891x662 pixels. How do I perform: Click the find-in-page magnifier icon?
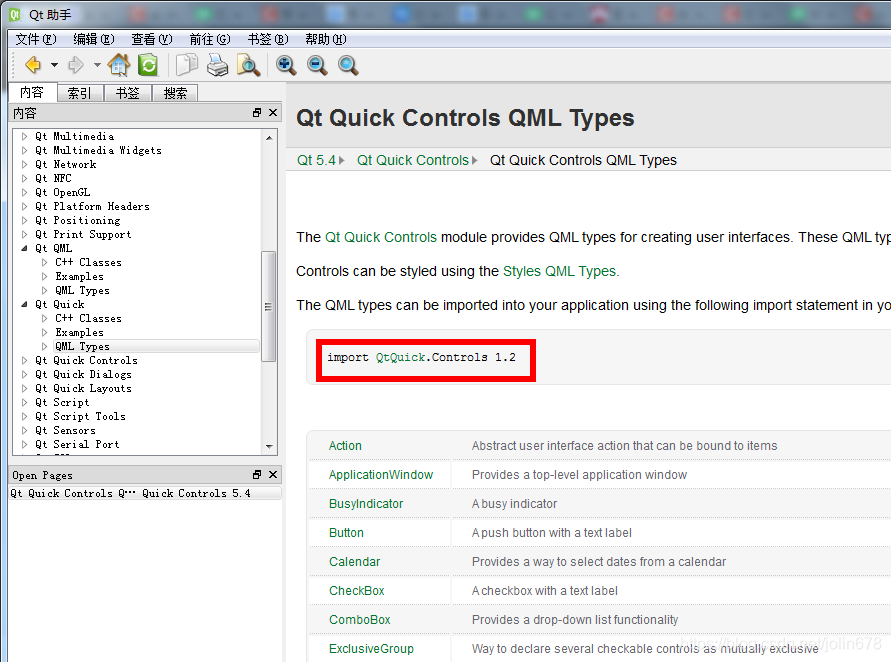[249, 65]
